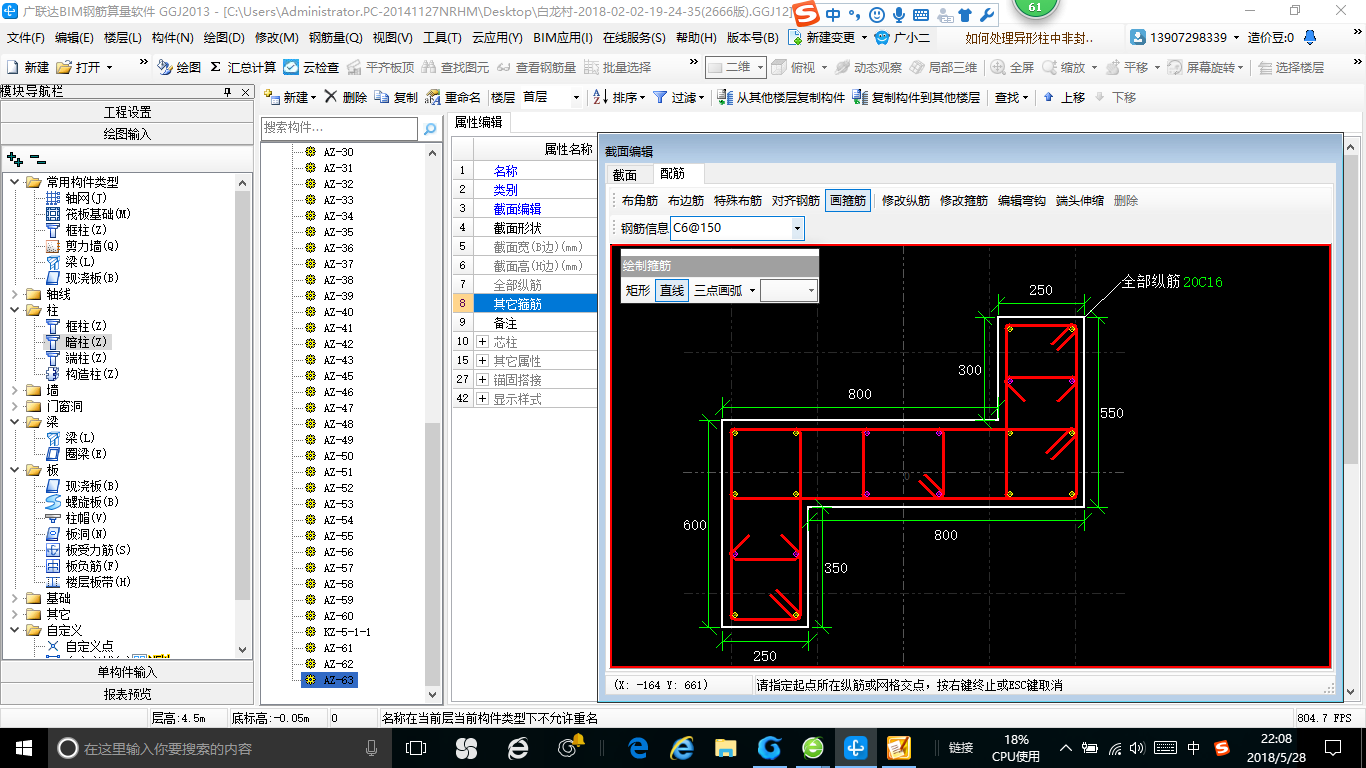Open 查找图元 find element tool
Viewport: 1366px width, 768px height.
[x=455, y=67]
